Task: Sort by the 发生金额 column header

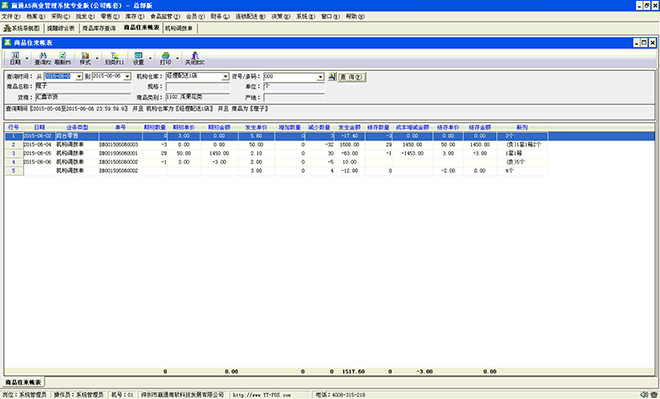Action: coord(349,127)
